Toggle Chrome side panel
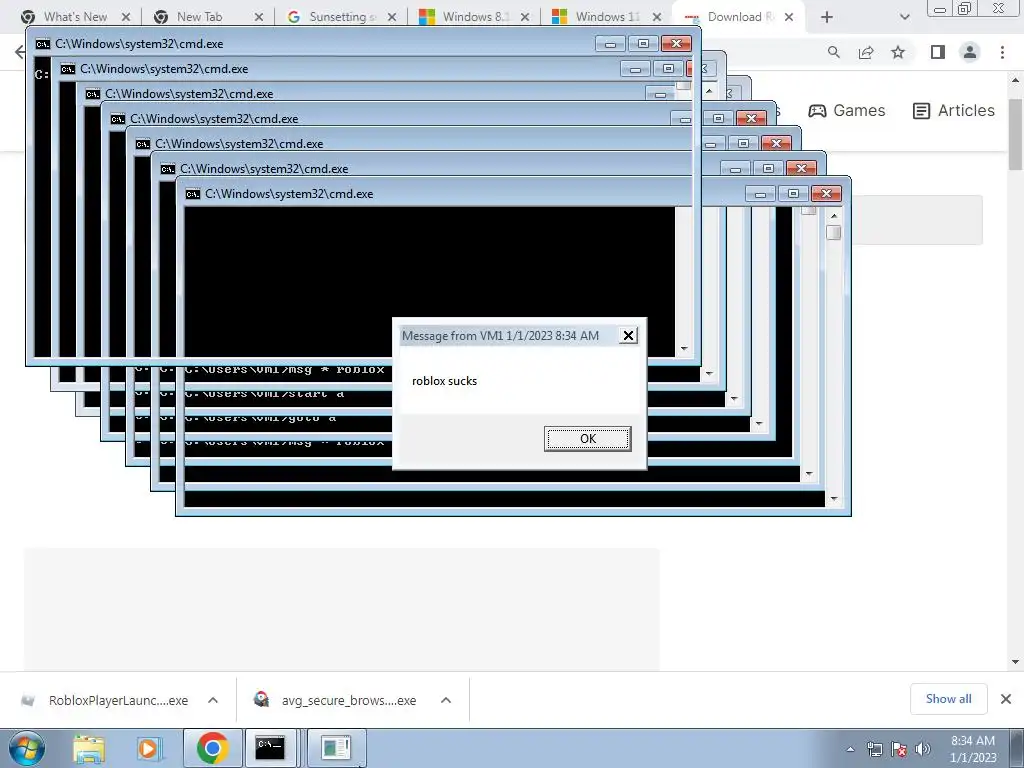This screenshot has width=1024, height=768. [x=938, y=52]
